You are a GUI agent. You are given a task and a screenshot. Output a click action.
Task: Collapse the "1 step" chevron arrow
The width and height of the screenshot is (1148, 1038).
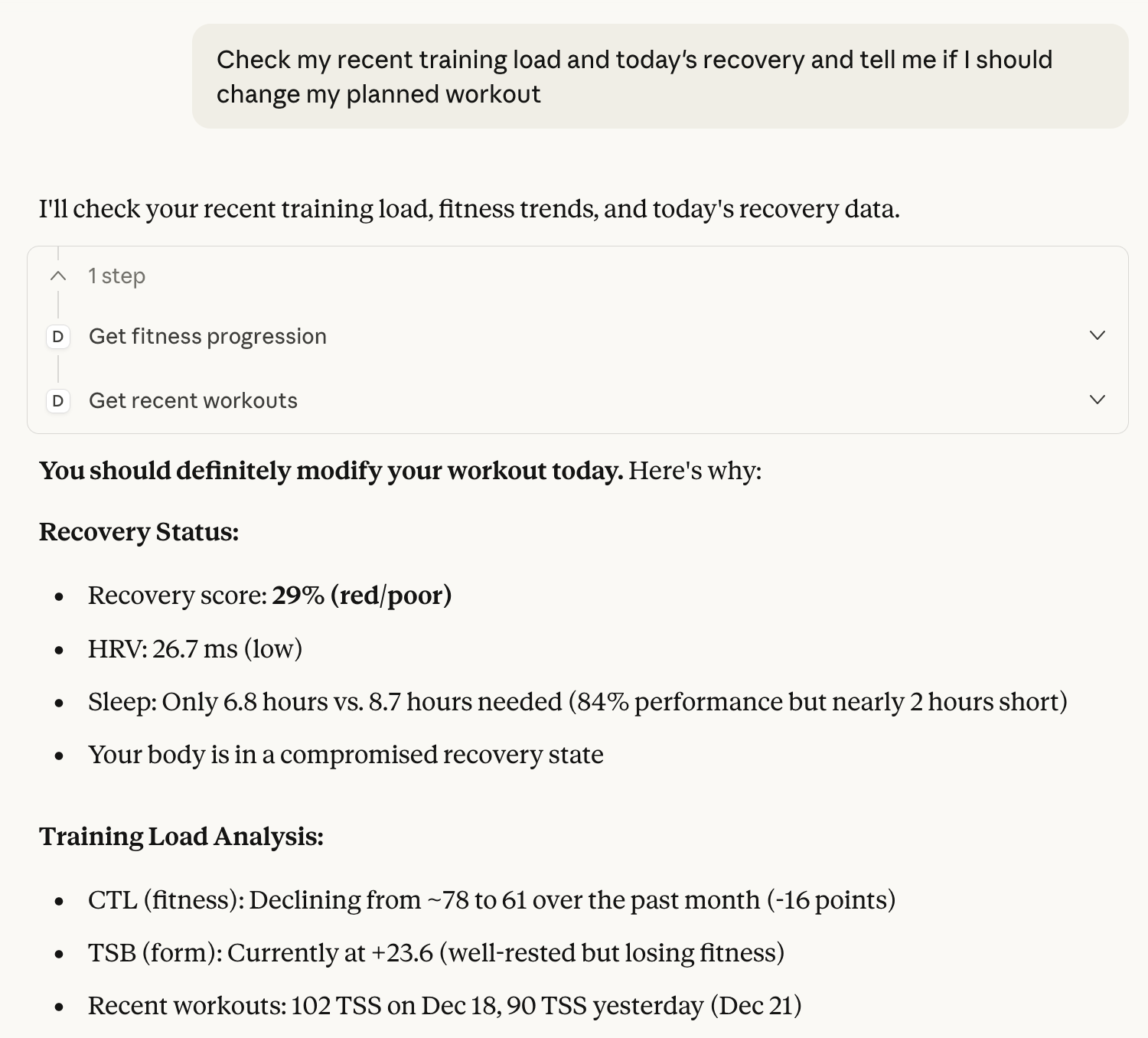click(58, 276)
